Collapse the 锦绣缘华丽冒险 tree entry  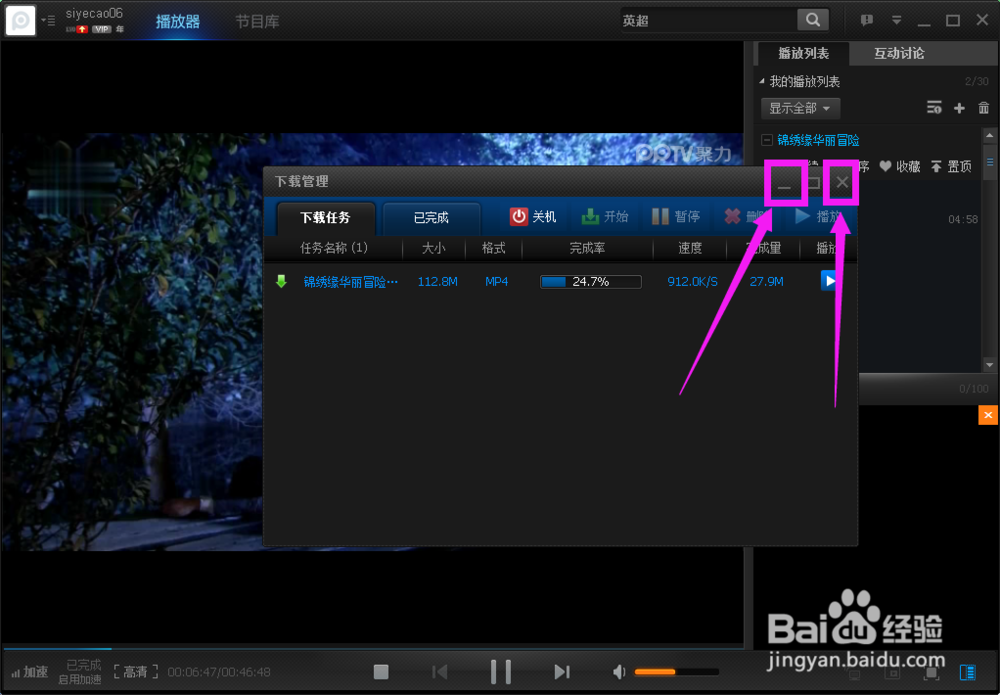(x=767, y=140)
